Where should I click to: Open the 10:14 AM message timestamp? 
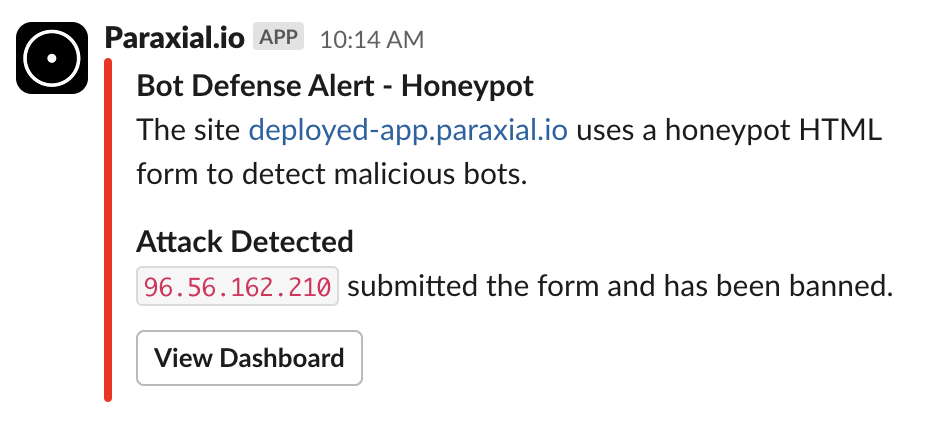(x=372, y=40)
